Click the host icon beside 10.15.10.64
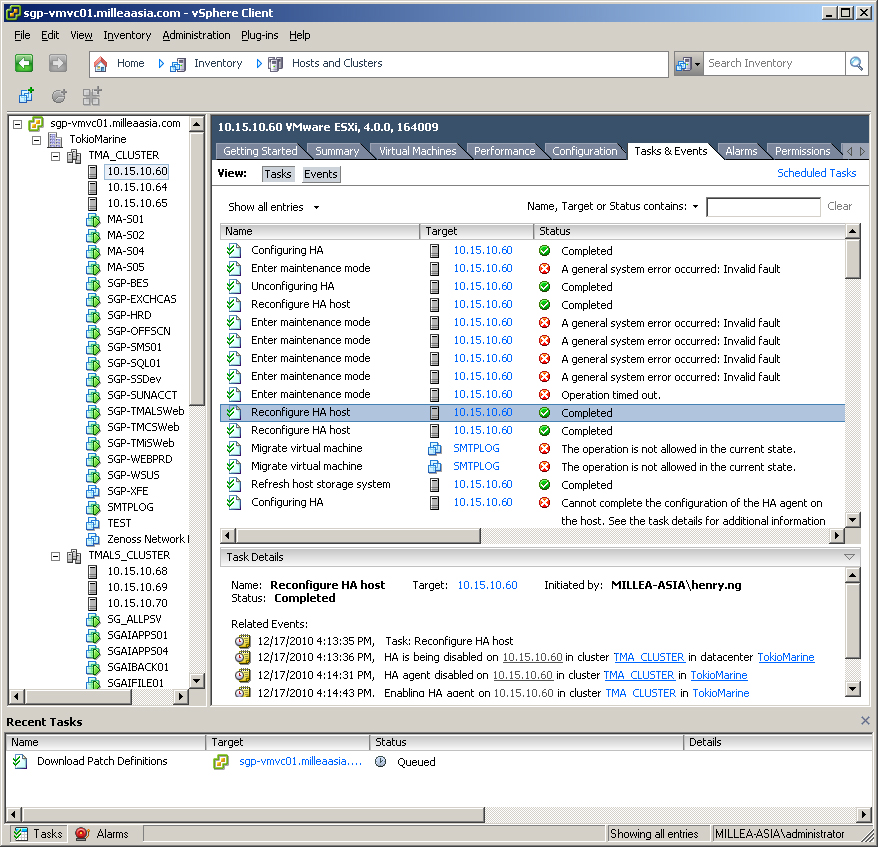This screenshot has width=878, height=847. coord(93,188)
